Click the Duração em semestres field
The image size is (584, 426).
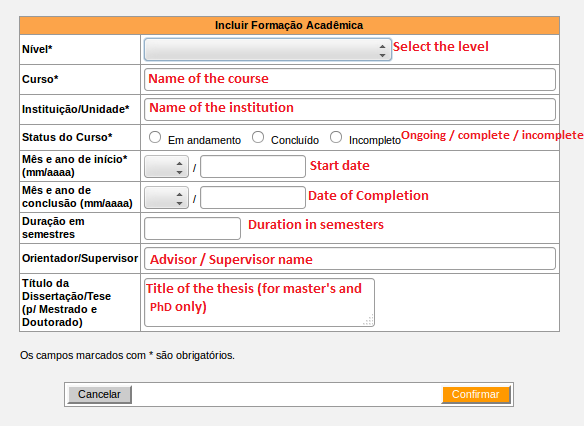(193, 228)
